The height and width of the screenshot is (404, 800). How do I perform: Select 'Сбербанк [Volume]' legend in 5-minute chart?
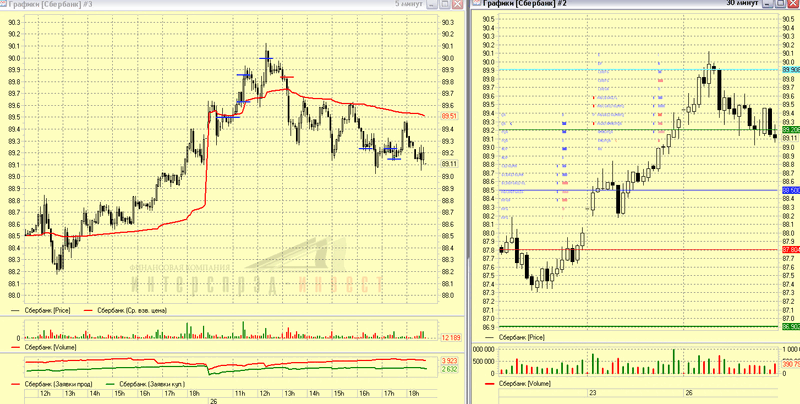(x=51, y=347)
